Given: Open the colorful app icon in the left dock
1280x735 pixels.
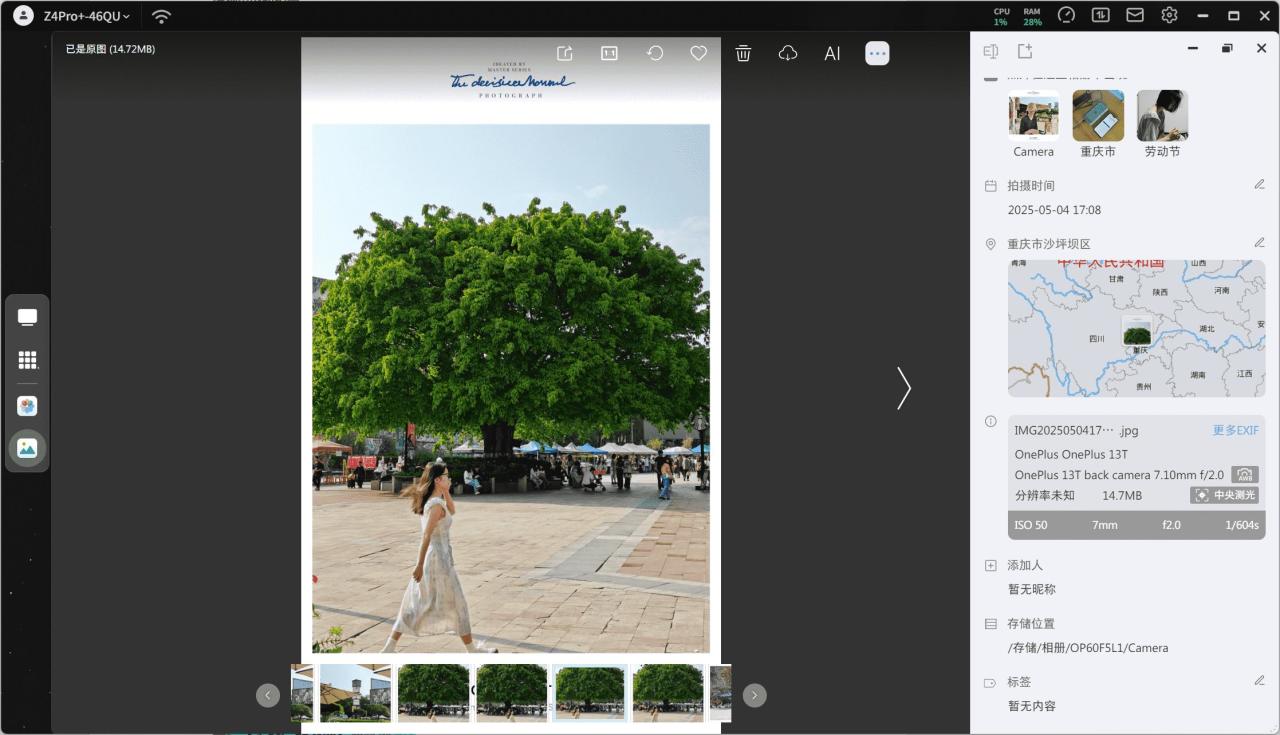Looking at the screenshot, I should pyautogui.click(x=27, y=406).
